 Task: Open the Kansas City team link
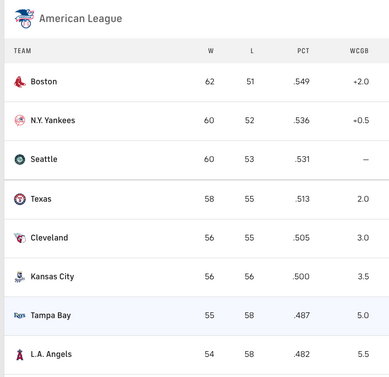pos(52,277)
